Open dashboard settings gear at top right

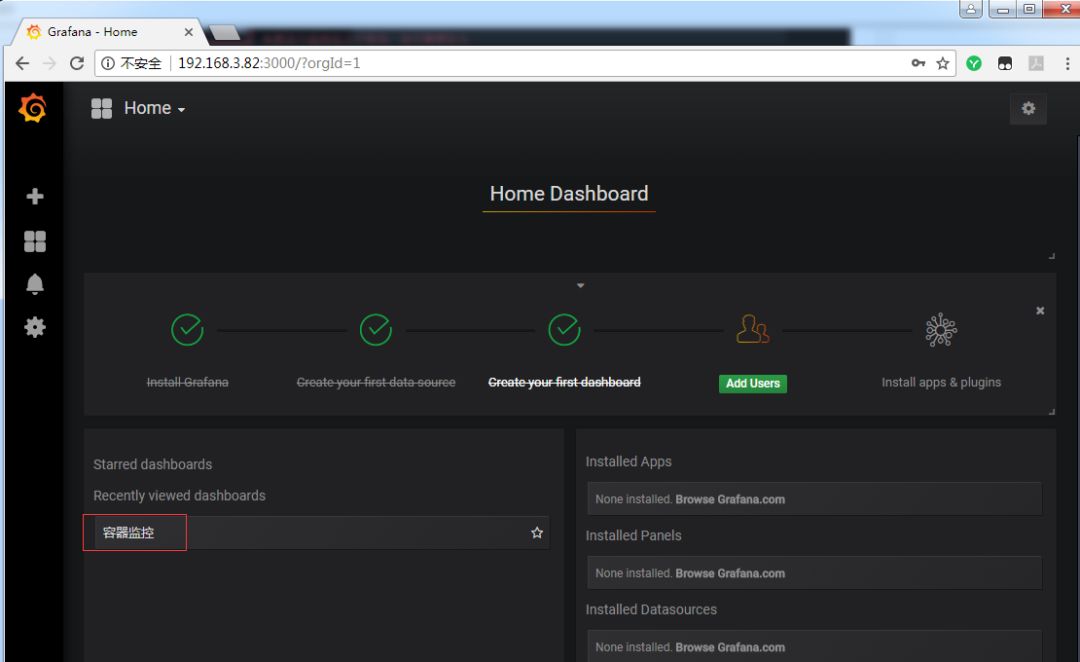tap(1028, 108)
